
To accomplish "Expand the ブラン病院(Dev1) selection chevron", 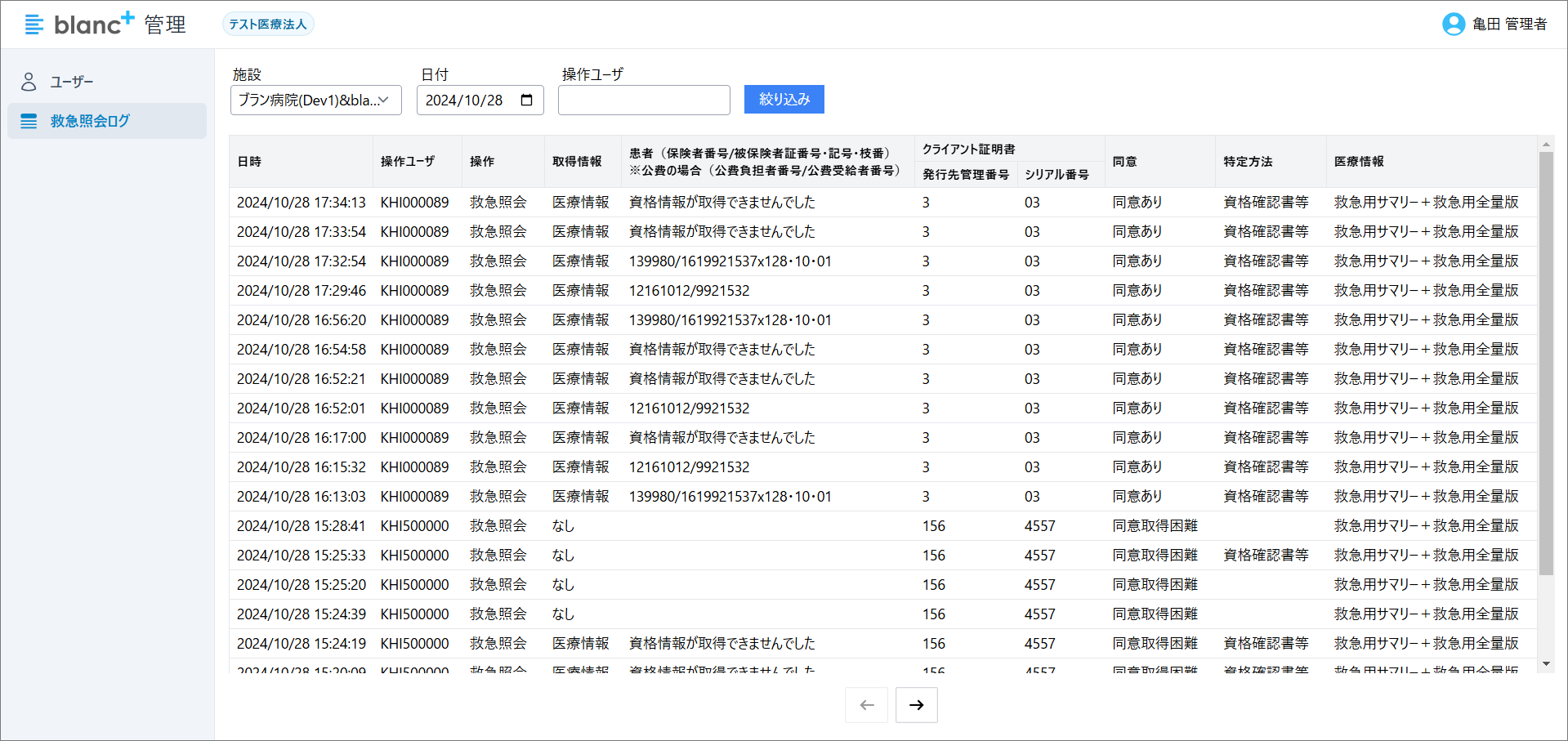I will click(x=382, y=100).
